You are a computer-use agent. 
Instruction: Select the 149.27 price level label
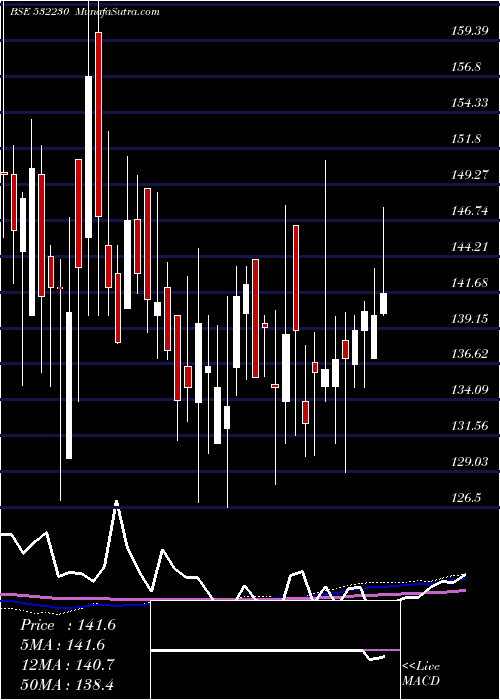[469, 175]
